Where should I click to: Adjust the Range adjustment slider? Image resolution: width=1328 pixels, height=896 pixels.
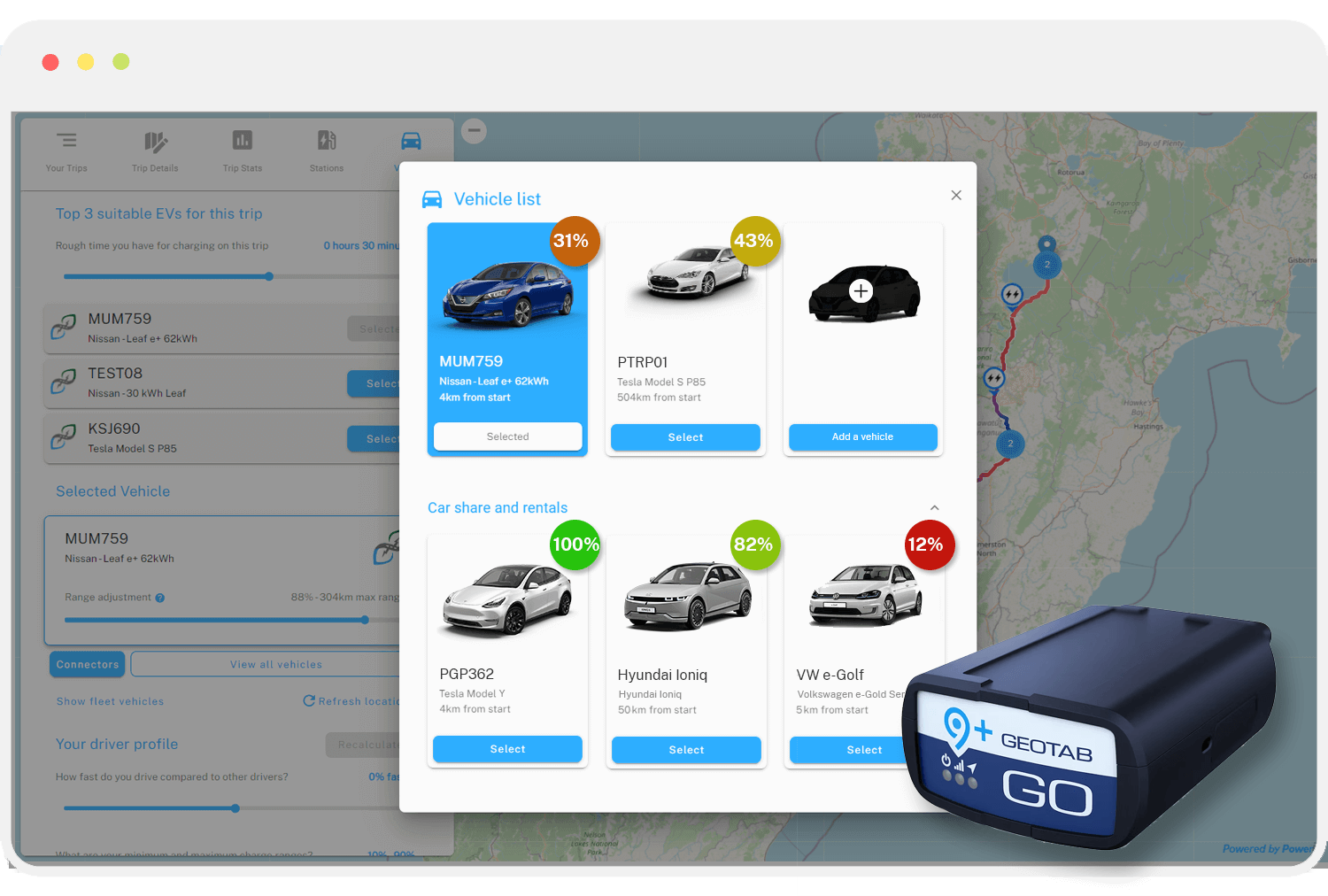pyautogui.click(x=365, y=620)
